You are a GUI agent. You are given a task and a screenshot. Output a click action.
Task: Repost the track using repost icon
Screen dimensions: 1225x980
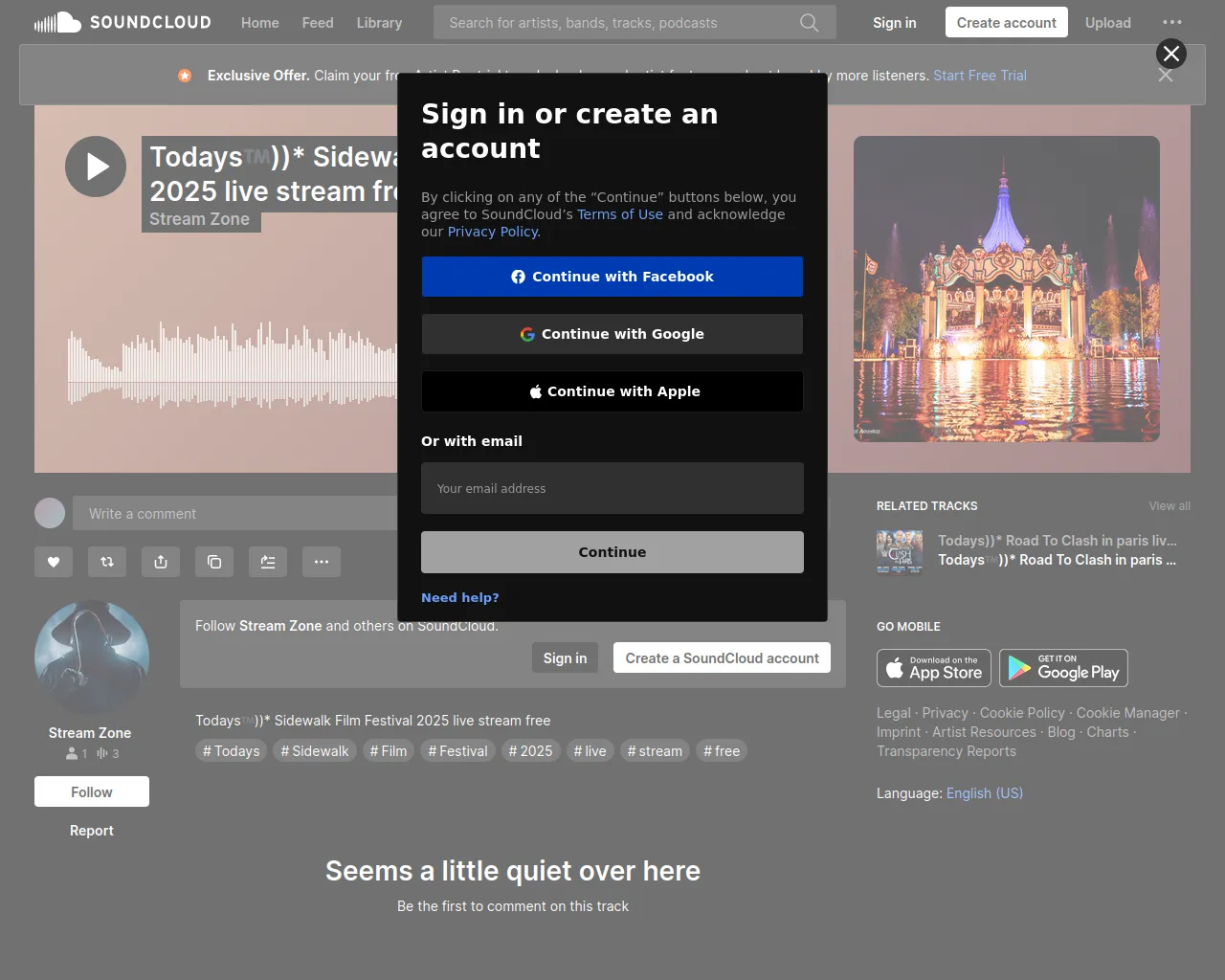107,562
